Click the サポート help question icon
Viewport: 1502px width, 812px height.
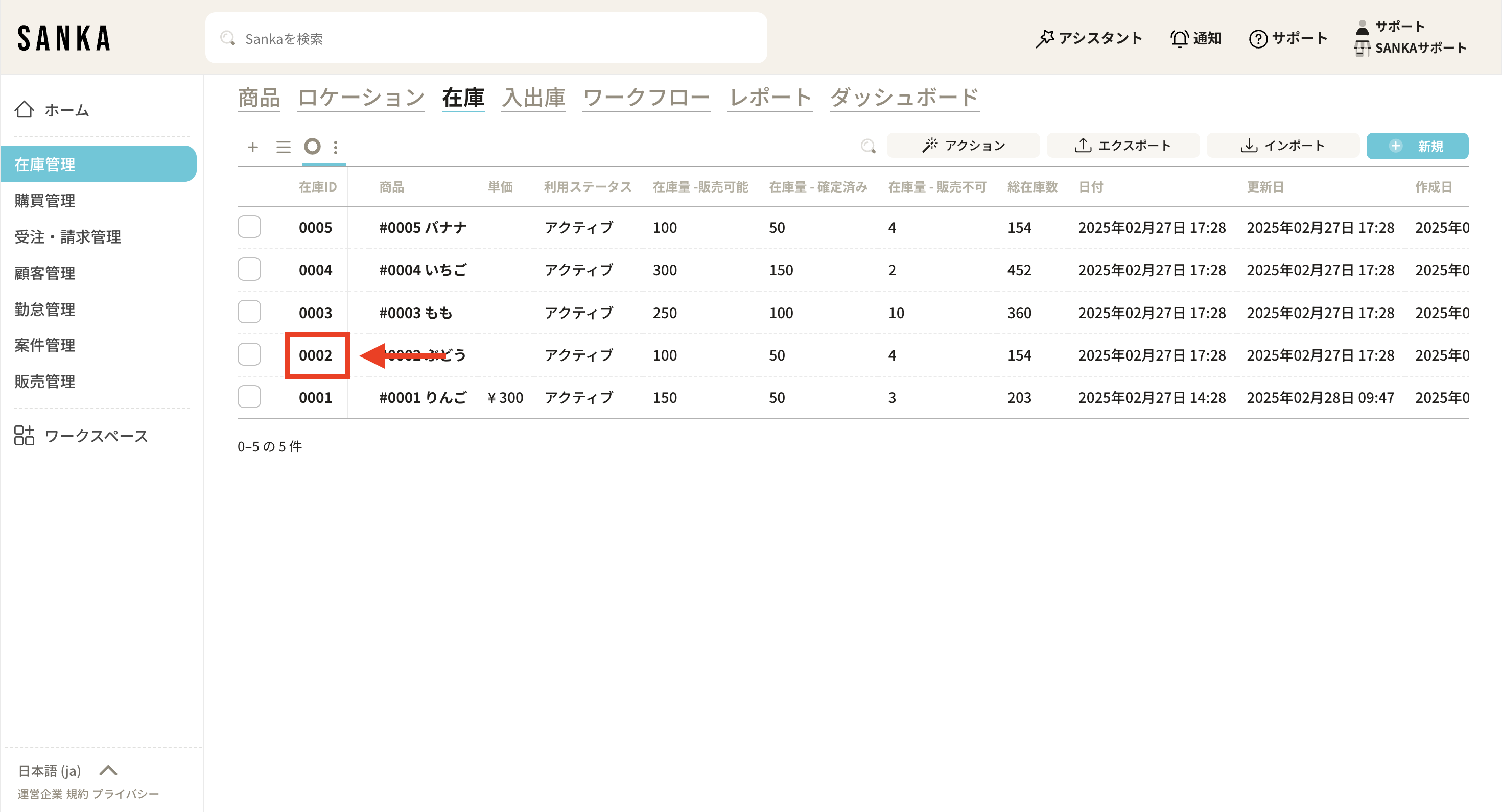[1258, 38]
